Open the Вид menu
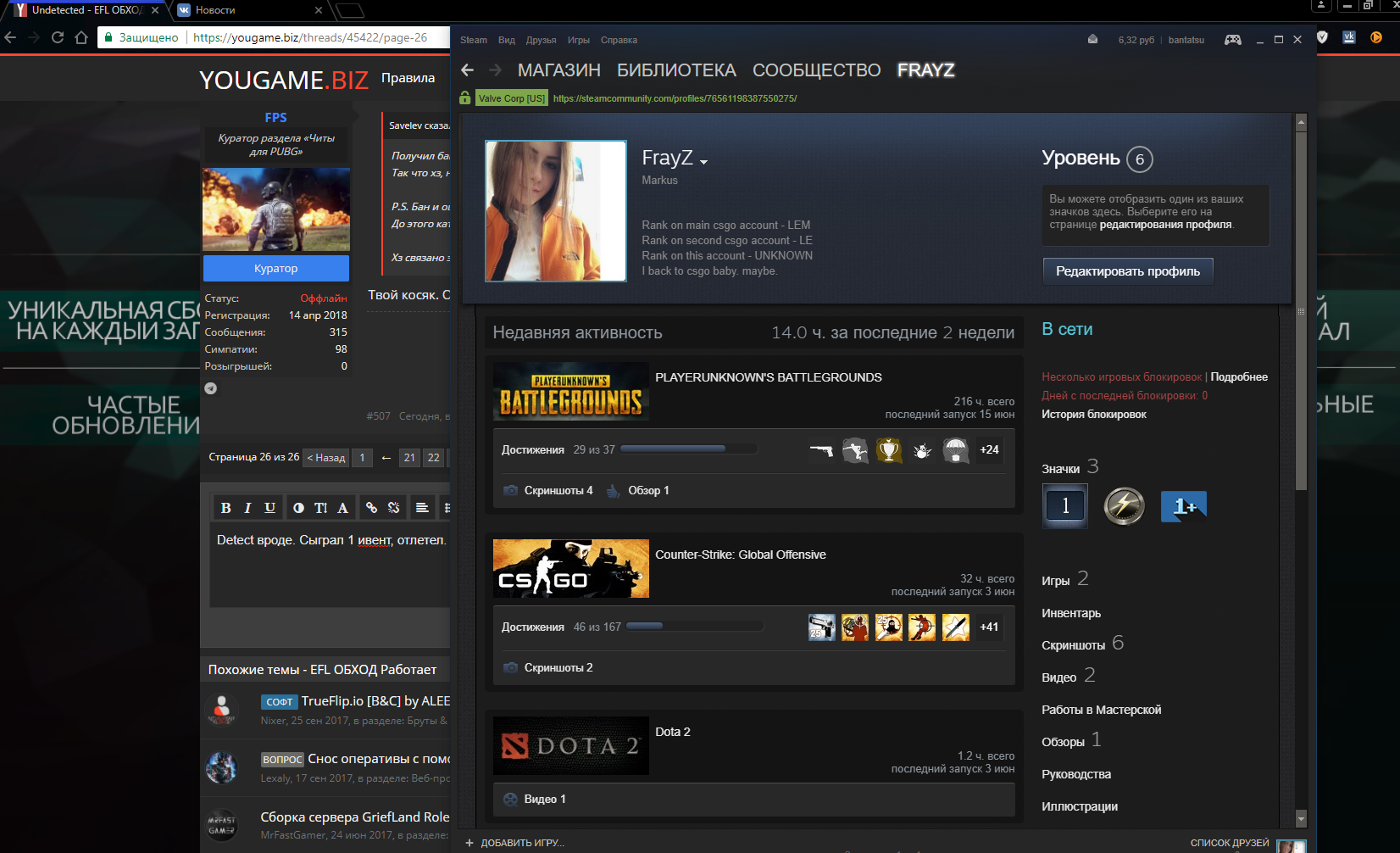Image resolution: width=1400 pixels, height=853 pixels. [507, 40]
